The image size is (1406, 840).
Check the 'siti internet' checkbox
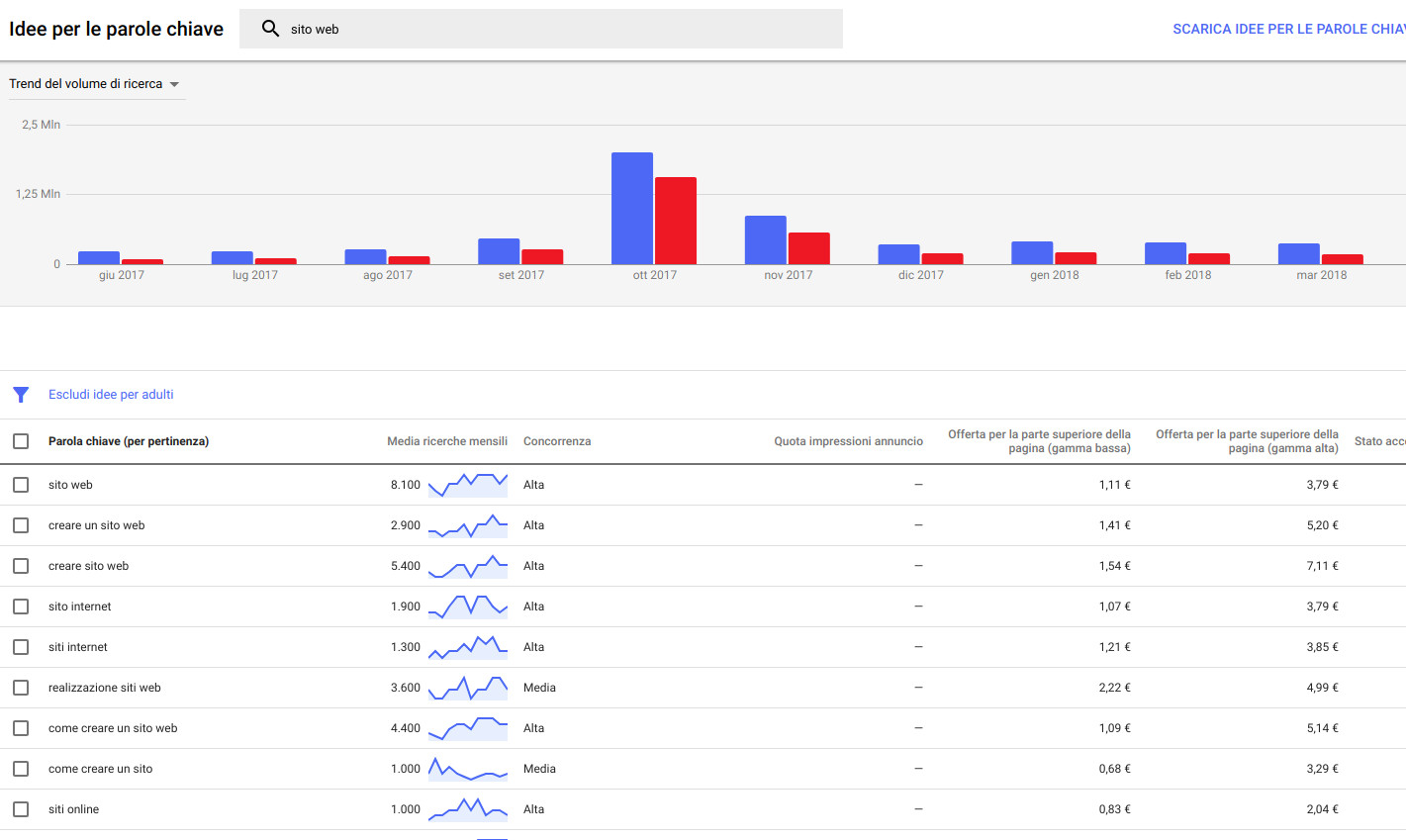(21, 647)
